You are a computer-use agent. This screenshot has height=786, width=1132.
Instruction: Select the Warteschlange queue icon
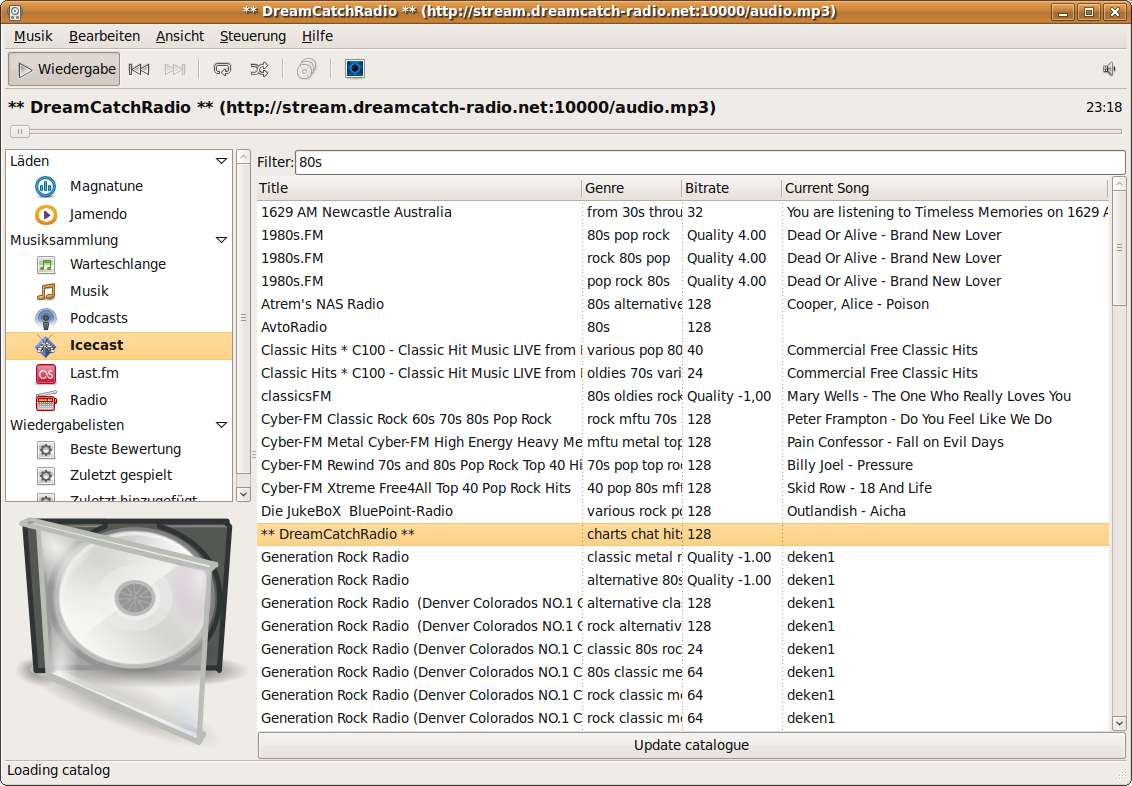point(45,265)
